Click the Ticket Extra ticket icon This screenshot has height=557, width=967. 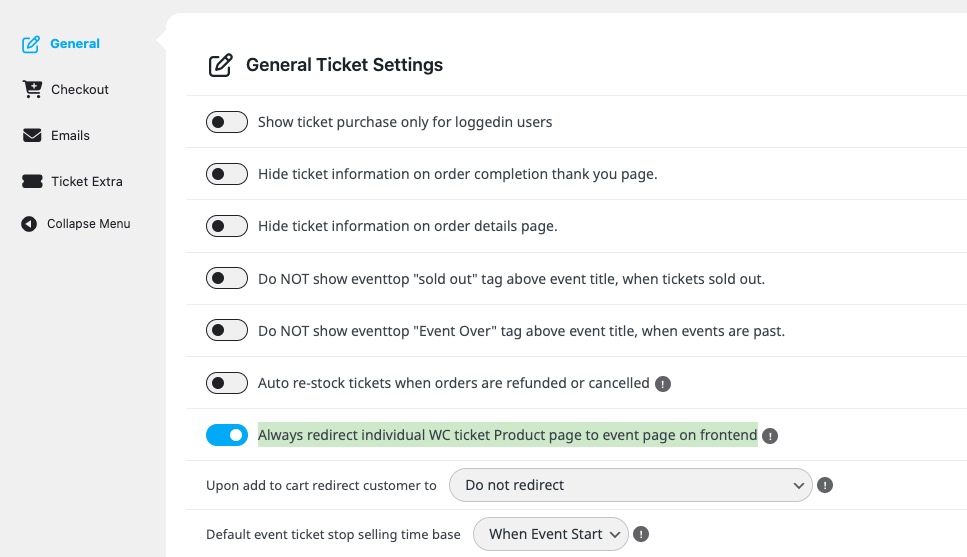32,181
